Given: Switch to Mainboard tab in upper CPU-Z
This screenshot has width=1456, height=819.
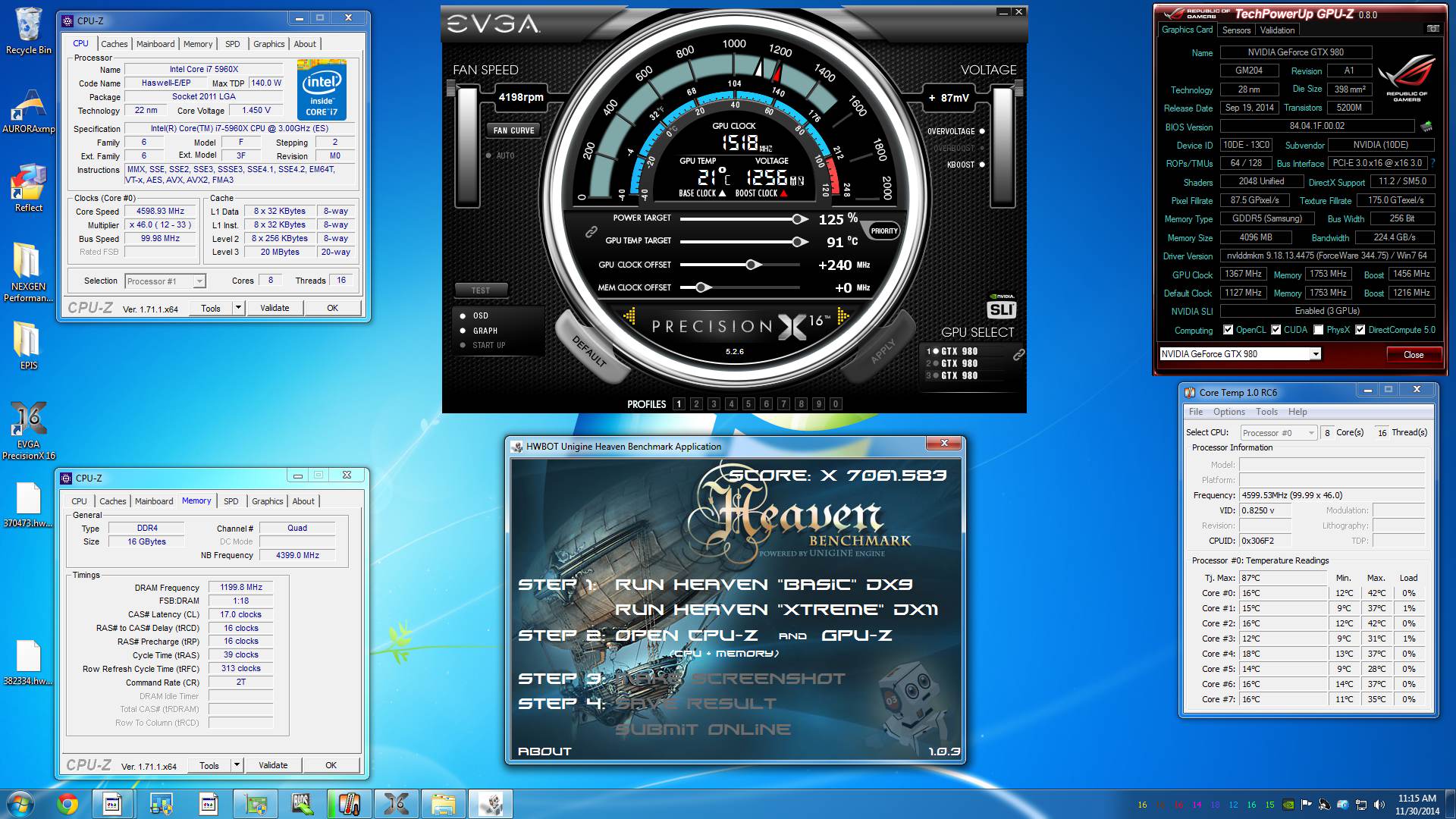Looking at the screenshot, I should coord(155,44).
